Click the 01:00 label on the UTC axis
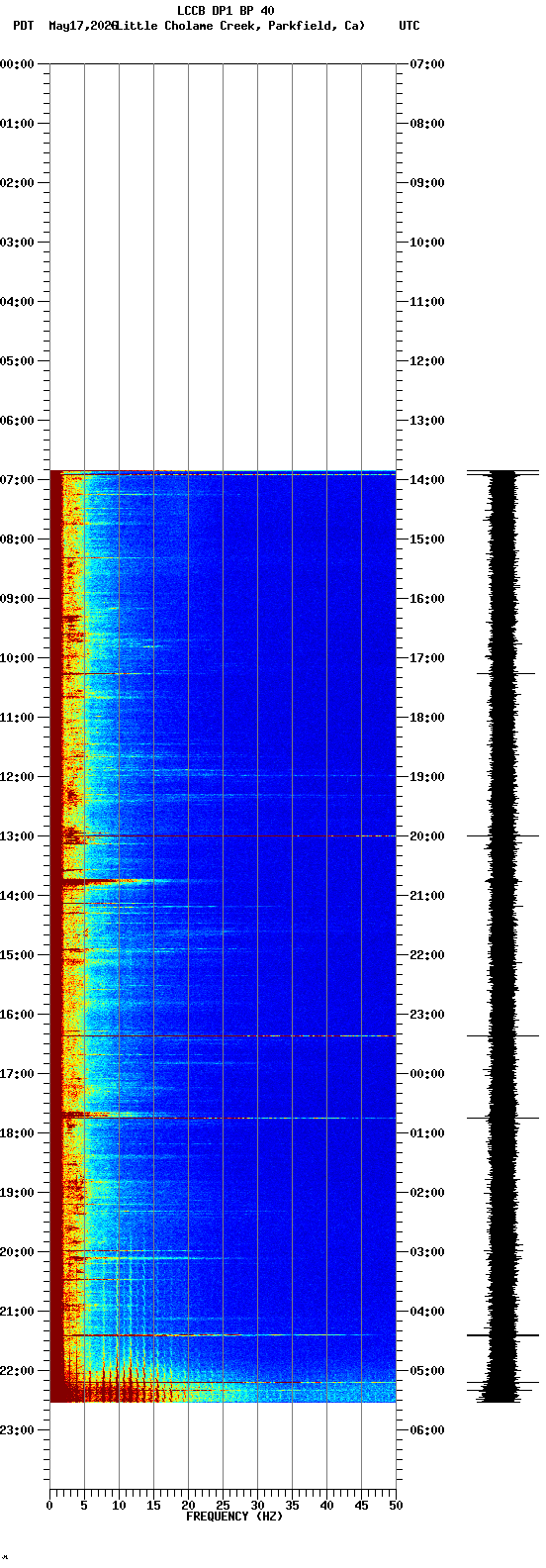This screenshot has height=1568, width=546. pyautogui.click(x=427, y=1133)
